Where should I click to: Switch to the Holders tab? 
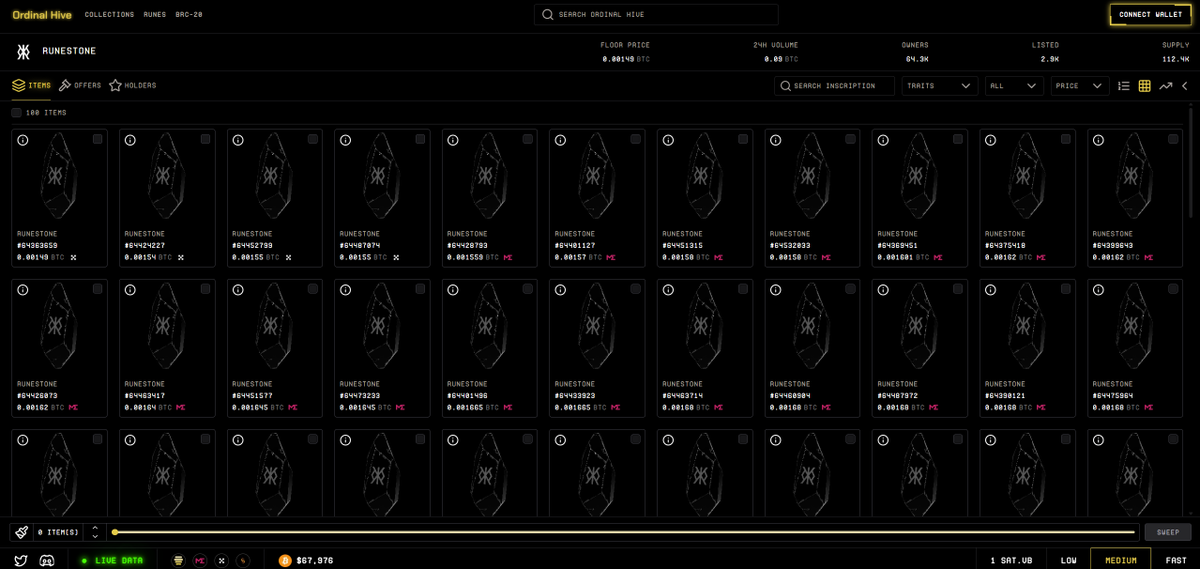(132, 86)
